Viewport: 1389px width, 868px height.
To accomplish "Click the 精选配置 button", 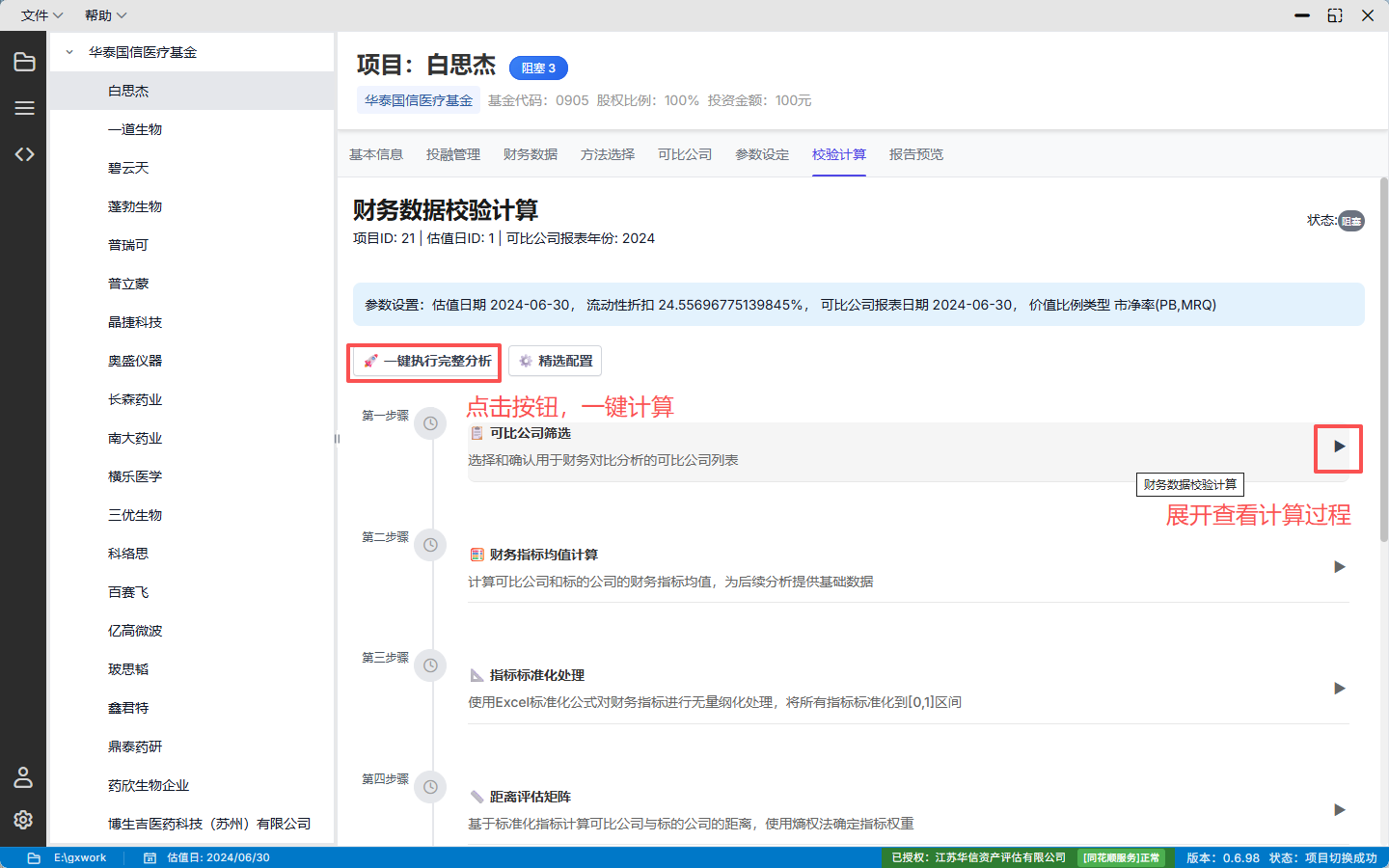I will tap(555, 361).
